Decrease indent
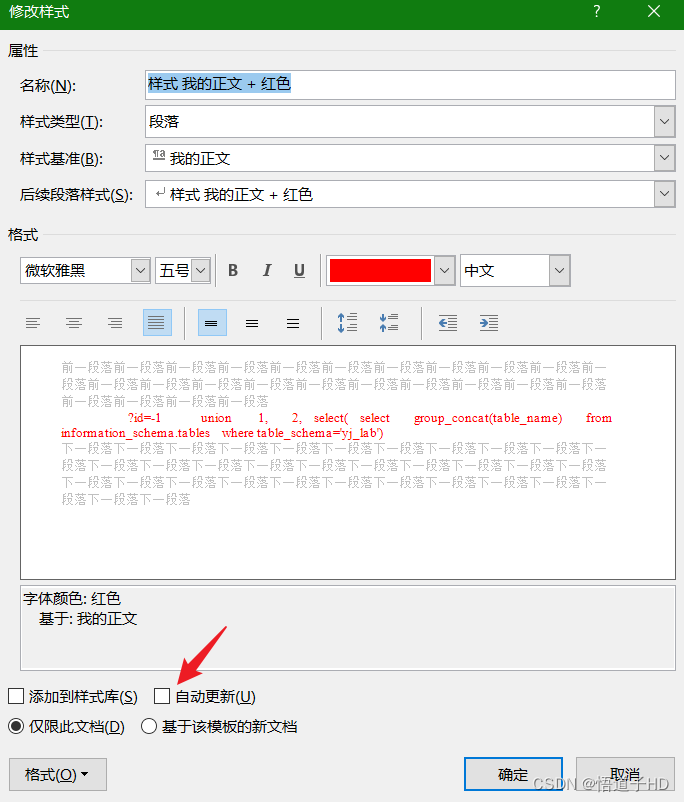 (x=448, y=323)
